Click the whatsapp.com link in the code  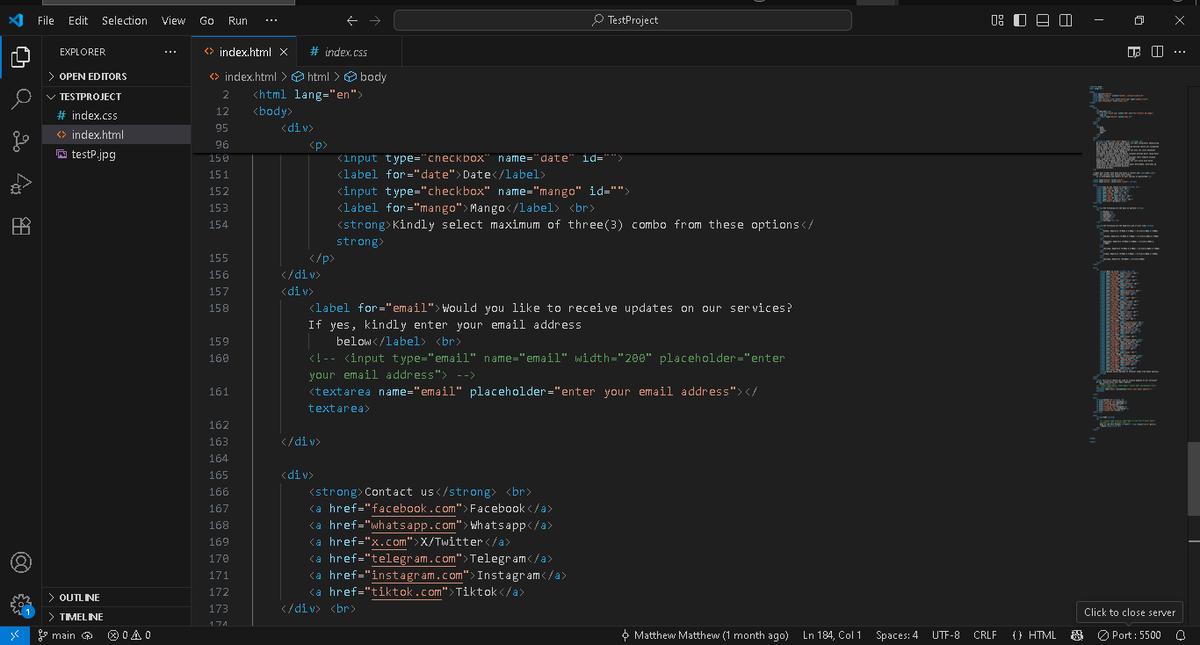point(414,525)
